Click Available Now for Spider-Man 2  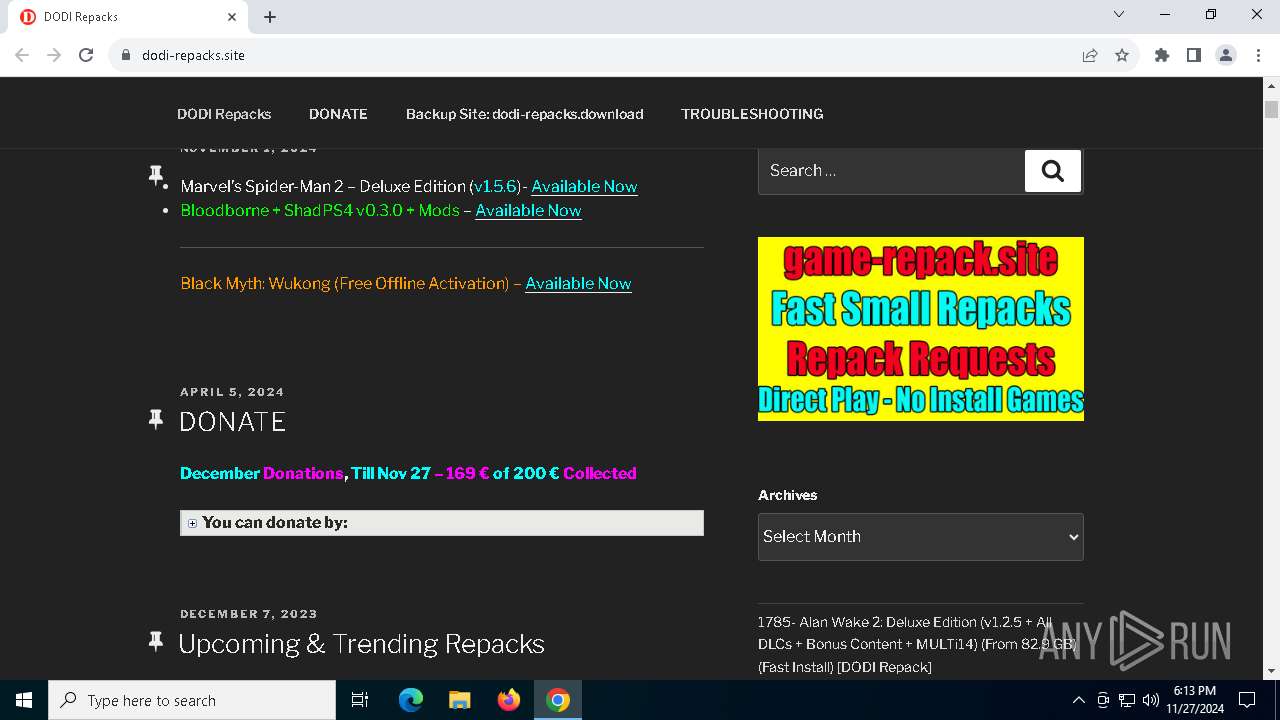tap(584, 186)
